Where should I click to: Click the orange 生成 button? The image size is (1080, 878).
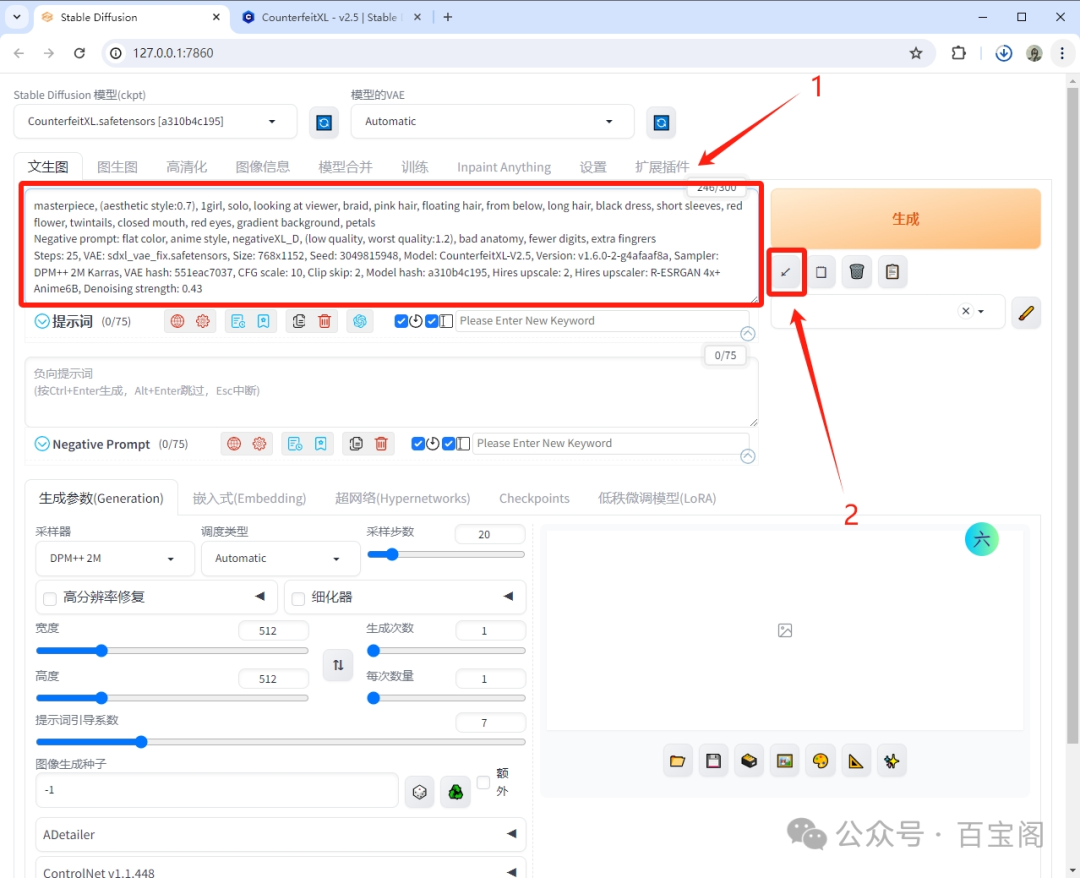(905, 219)
